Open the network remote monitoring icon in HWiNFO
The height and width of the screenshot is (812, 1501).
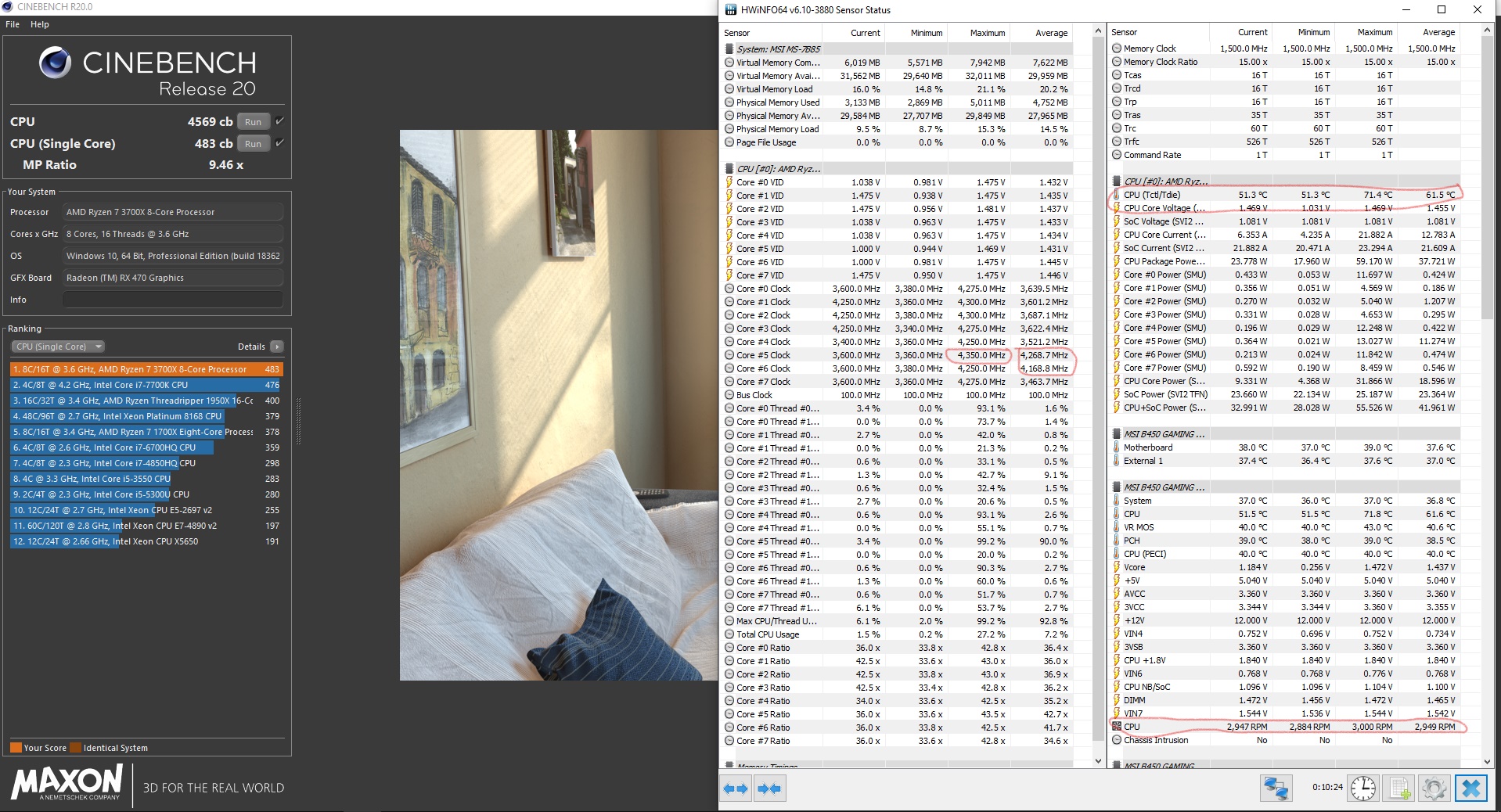1276,789
